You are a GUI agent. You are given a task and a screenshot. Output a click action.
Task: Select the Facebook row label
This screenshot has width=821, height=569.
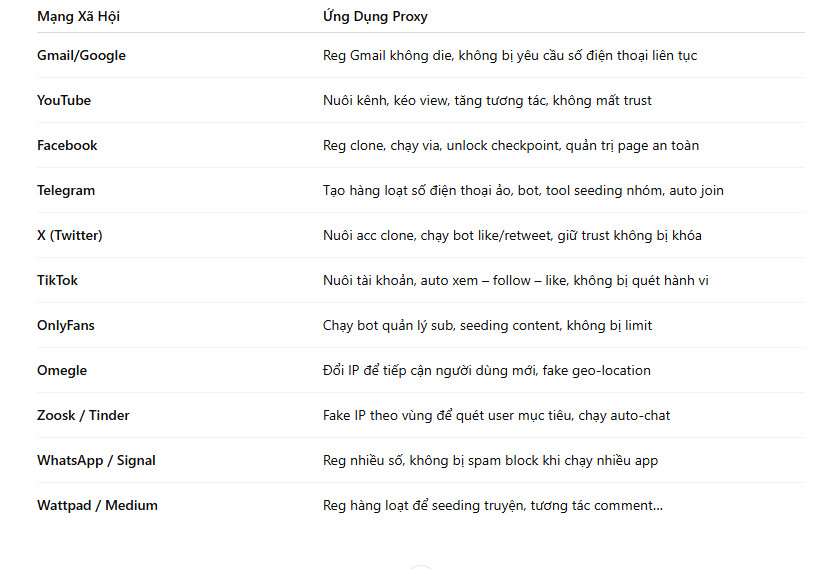(x=67, y=145)
